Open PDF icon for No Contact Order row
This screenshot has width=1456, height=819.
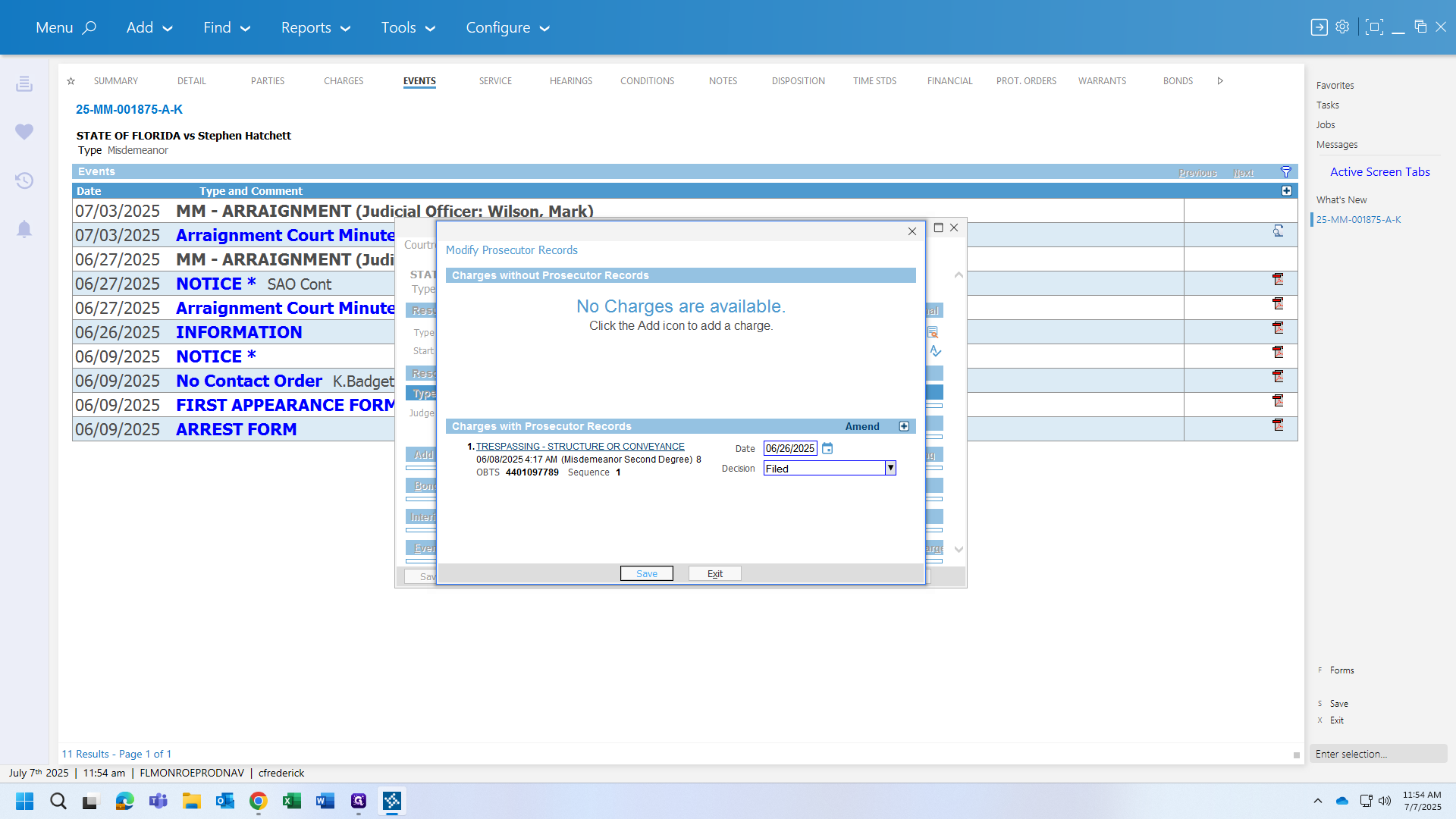coord(1278,377)
